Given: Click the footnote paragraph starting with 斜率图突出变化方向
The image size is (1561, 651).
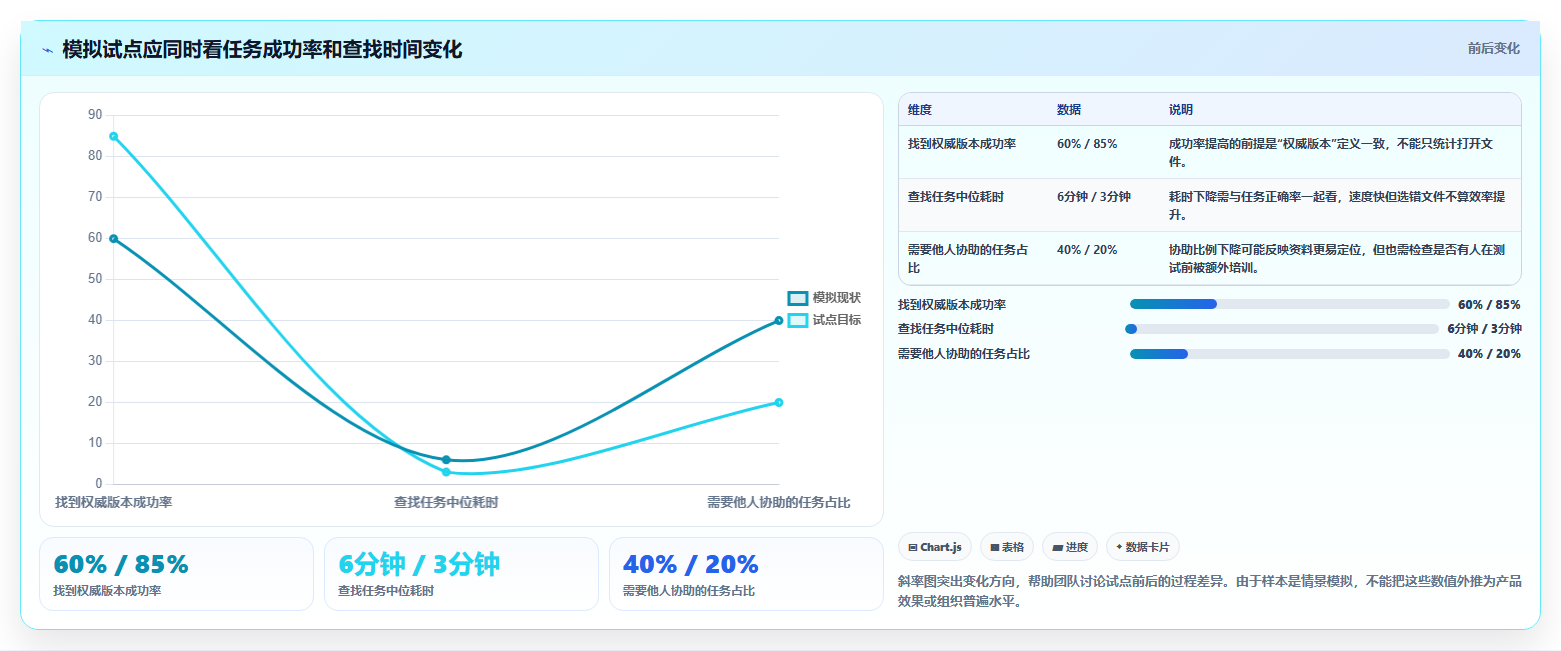Looking at the screenshot, I should (x=1210, y=592).
